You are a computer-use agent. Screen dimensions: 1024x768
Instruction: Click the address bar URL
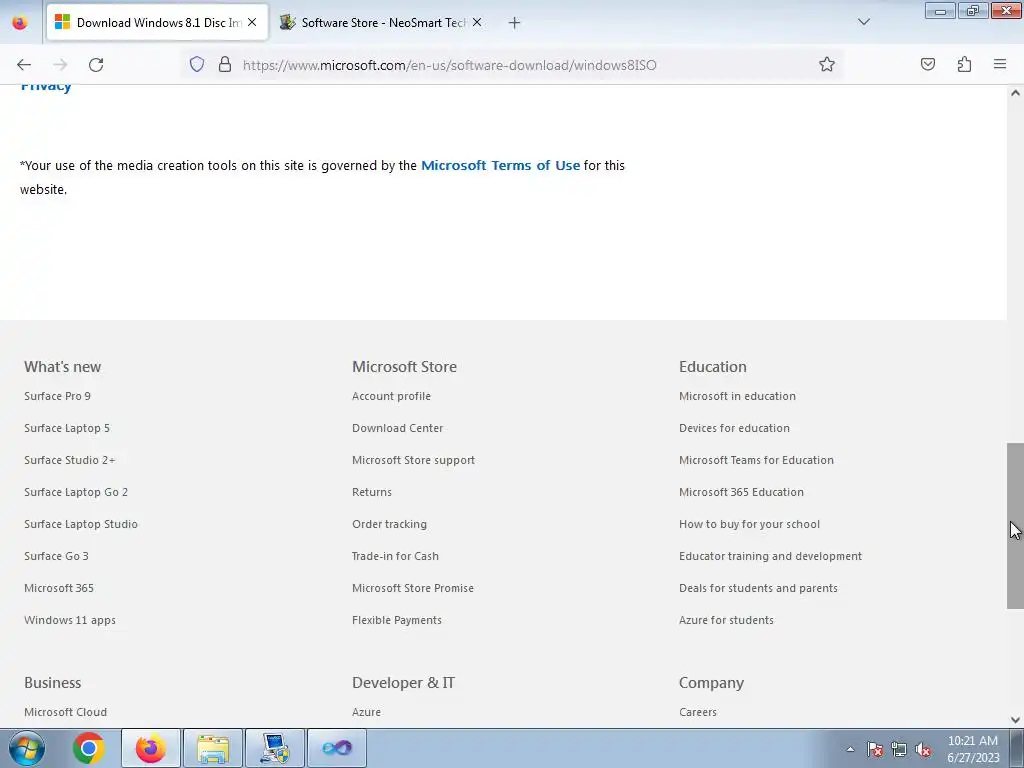[449, 65]
